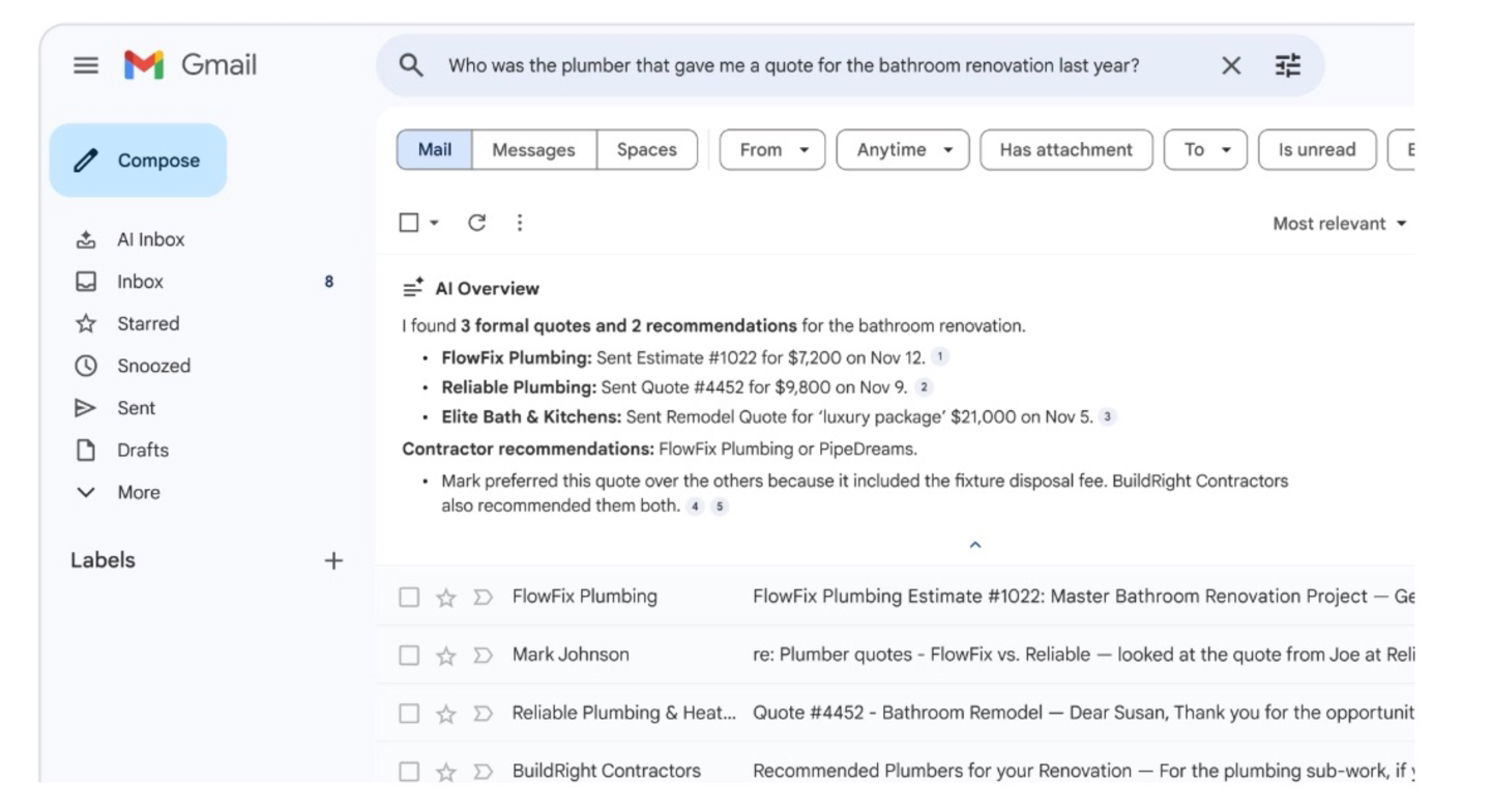Open the main hamburger menu
Screen dimensions: 1491x810
click(x=85, y=65)
